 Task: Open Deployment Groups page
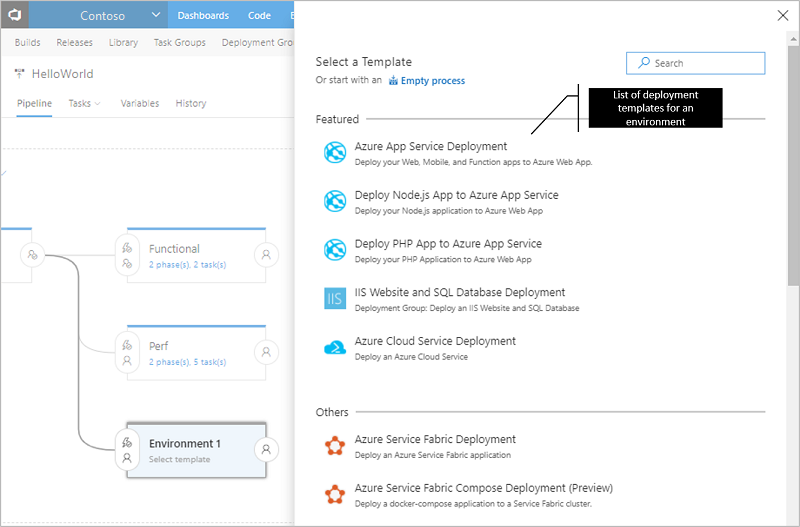click(x=257, y=42)
